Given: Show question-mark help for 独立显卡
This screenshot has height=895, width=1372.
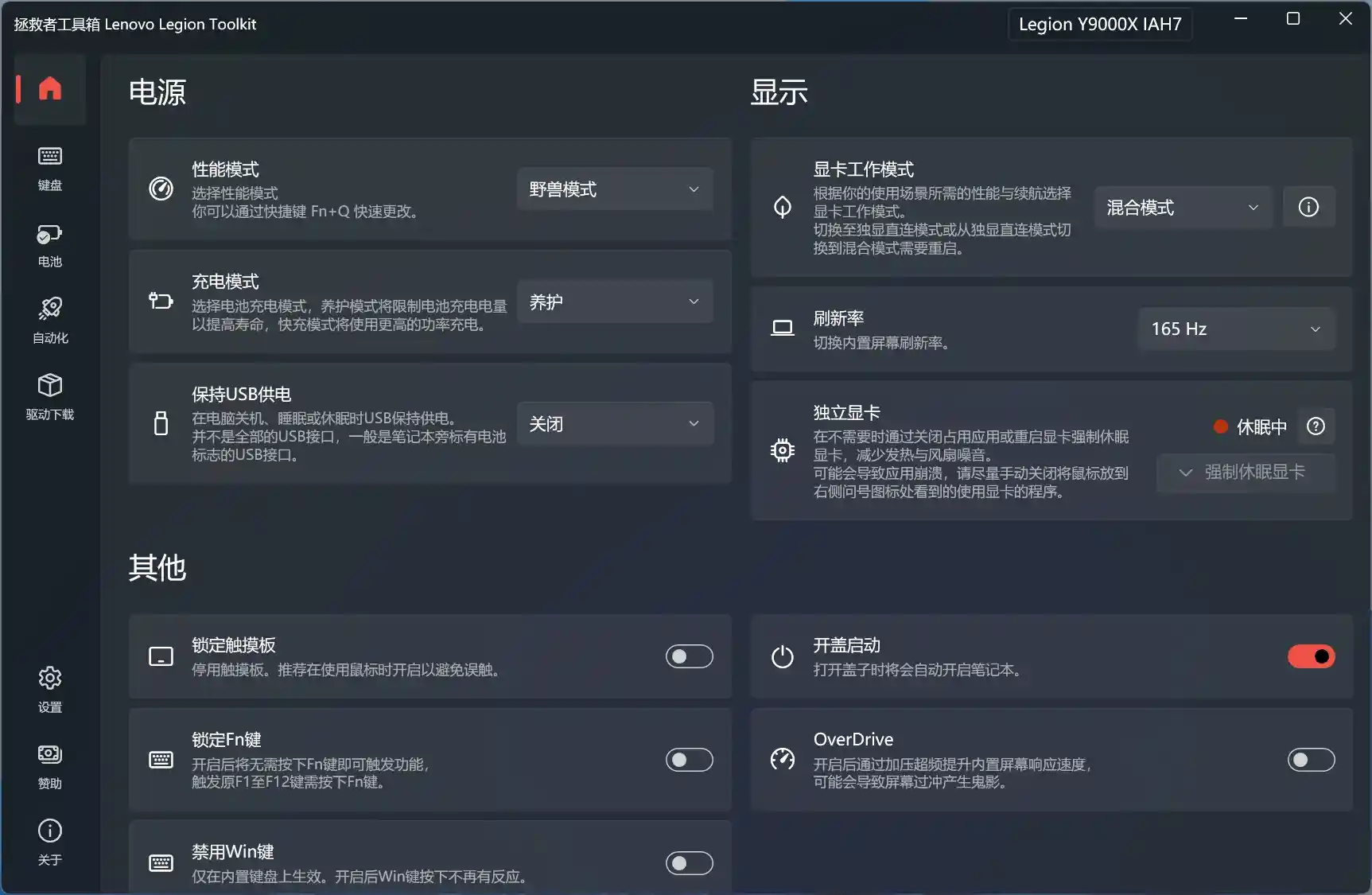Looking at the screenshot, I should click(x=1316, y=426).
